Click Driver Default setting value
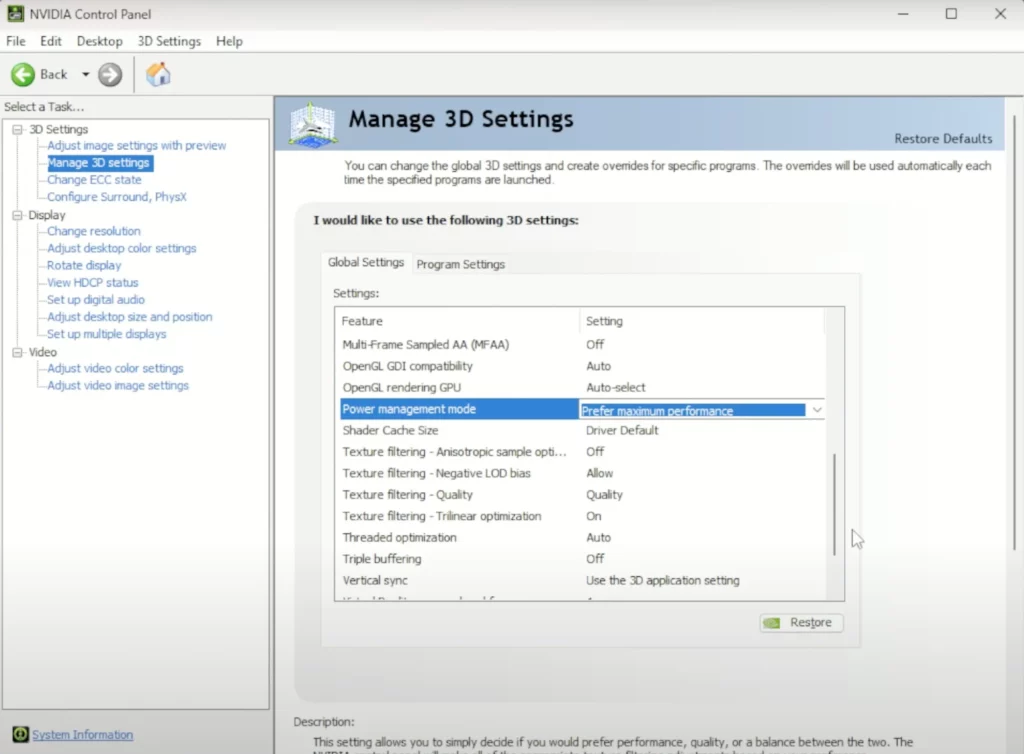Screen dimensions: 1024x754 (x=622, y=431)
